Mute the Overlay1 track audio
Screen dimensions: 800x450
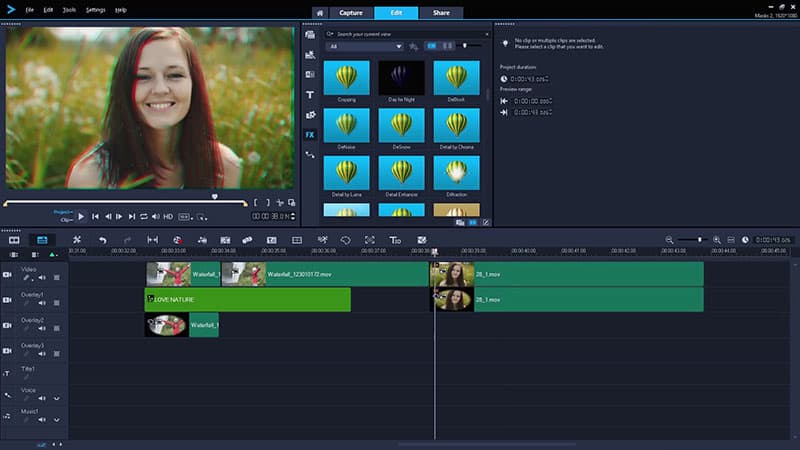click(42, 303)
